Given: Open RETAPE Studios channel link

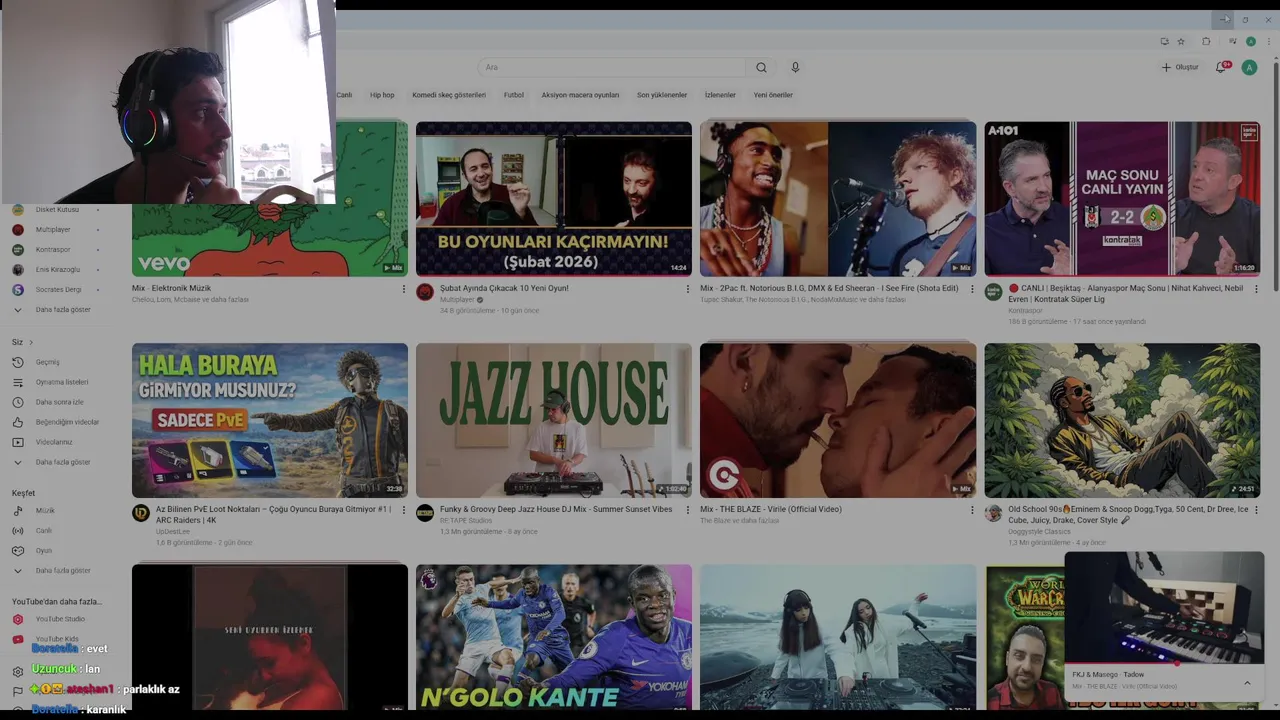Looking at the screenshot, I should tap(466, 520).
